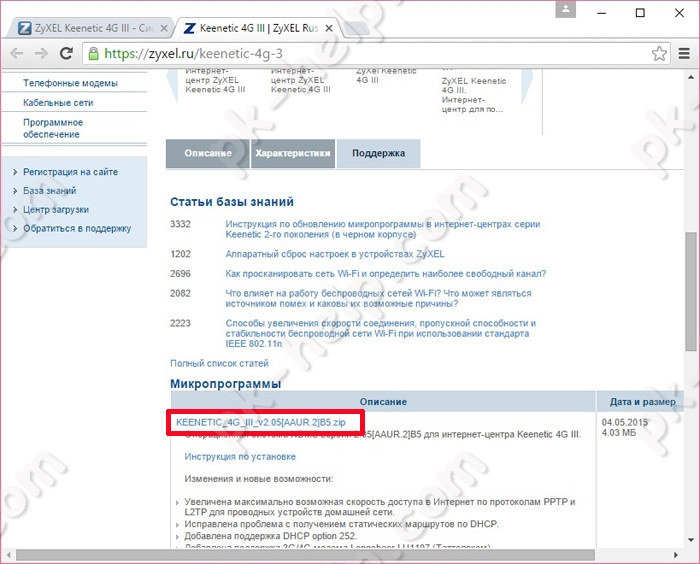Screen dimensions: 700x564
Task: Click the Дата и размер column header
Action: (x=640, y=401)
